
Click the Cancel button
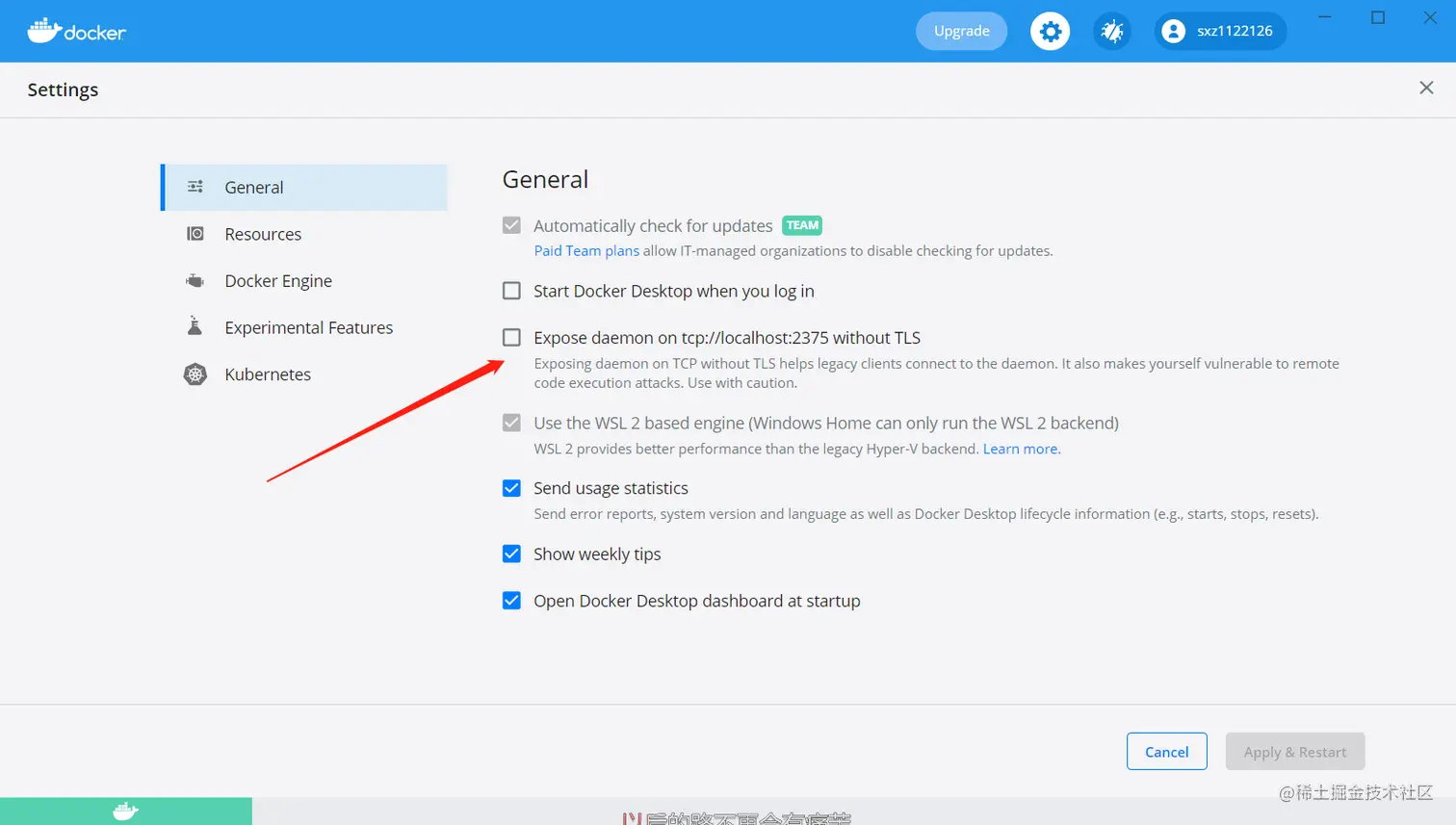[x=1166, y=752]
